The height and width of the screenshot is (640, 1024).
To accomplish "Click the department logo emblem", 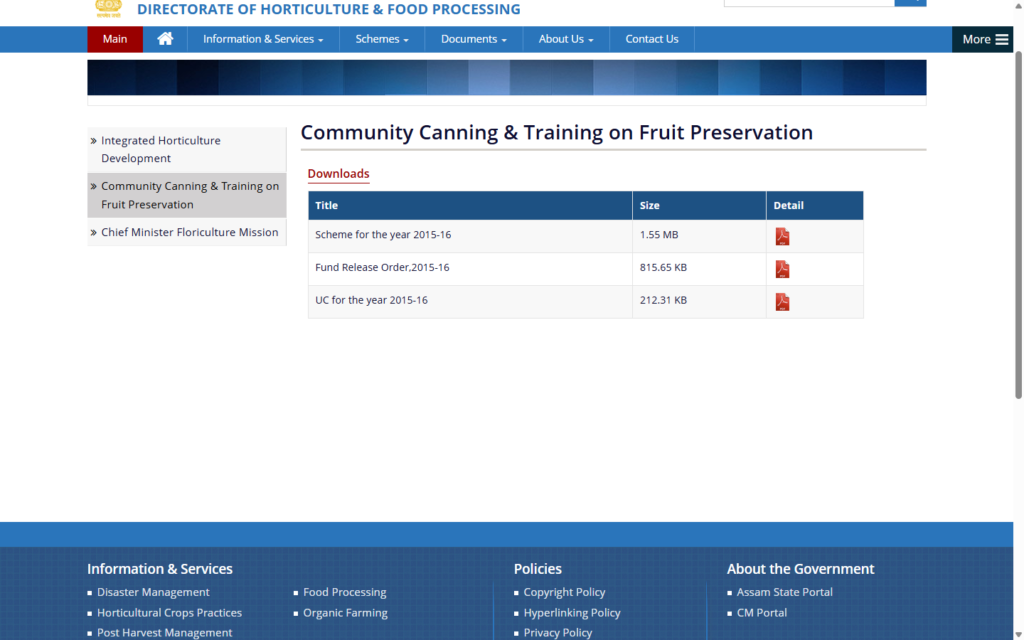I will [x=108, y=8].
